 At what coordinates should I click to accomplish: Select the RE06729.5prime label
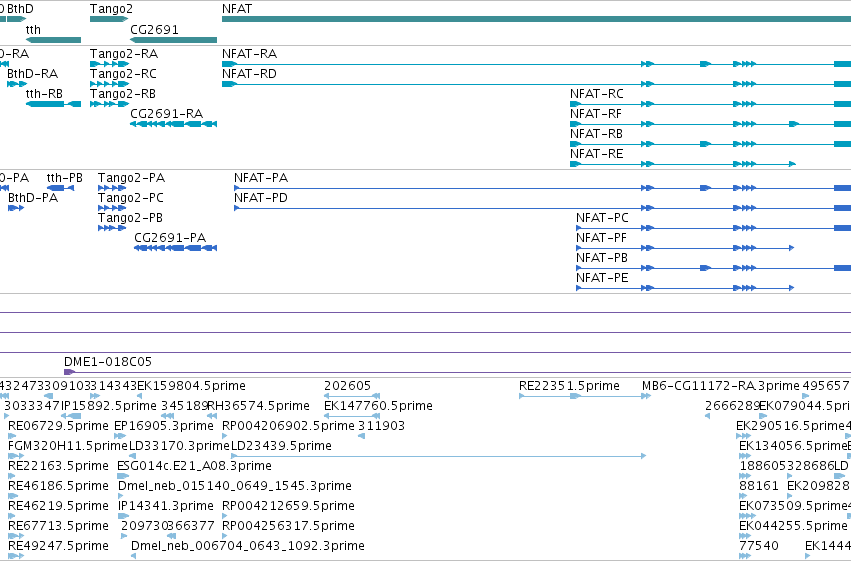(59, 426)
